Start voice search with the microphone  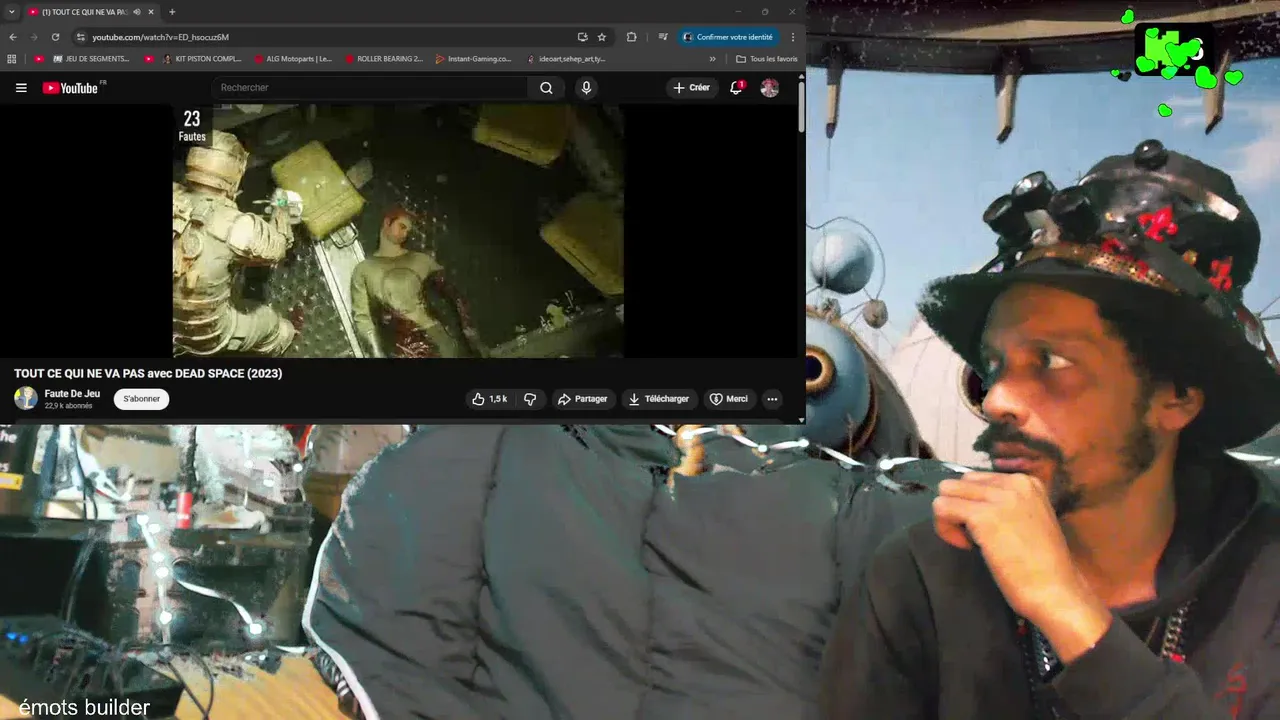(x=586, y=88)
